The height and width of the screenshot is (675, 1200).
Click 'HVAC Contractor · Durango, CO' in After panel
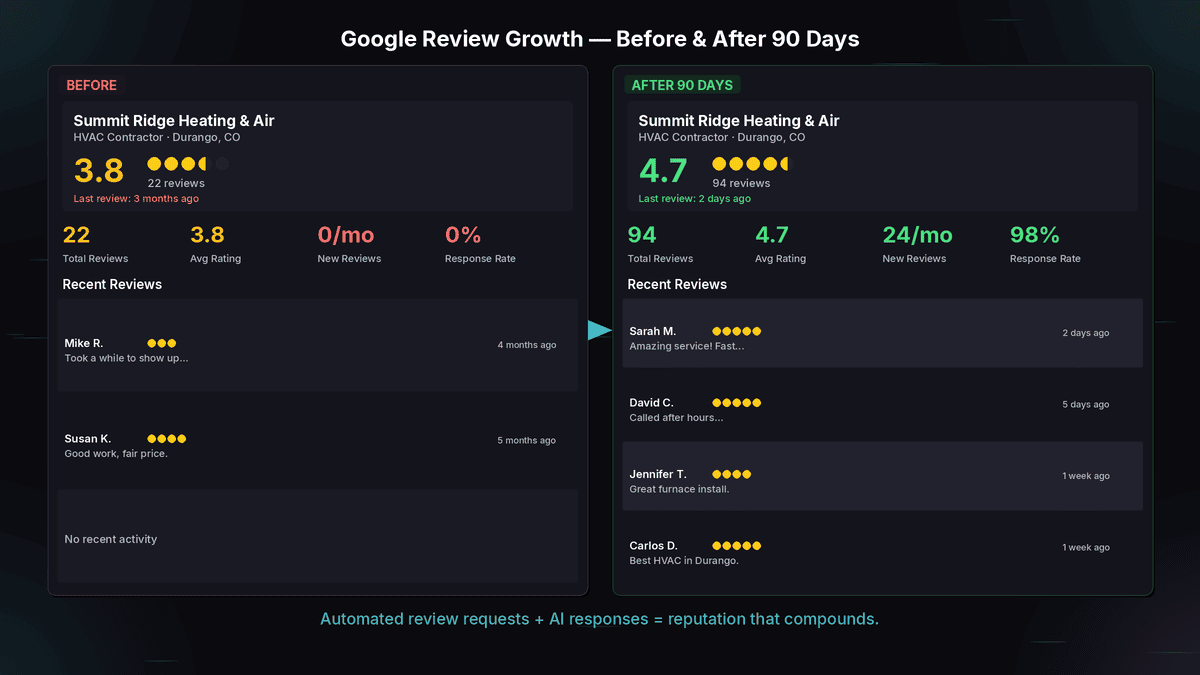click(722, 138)
